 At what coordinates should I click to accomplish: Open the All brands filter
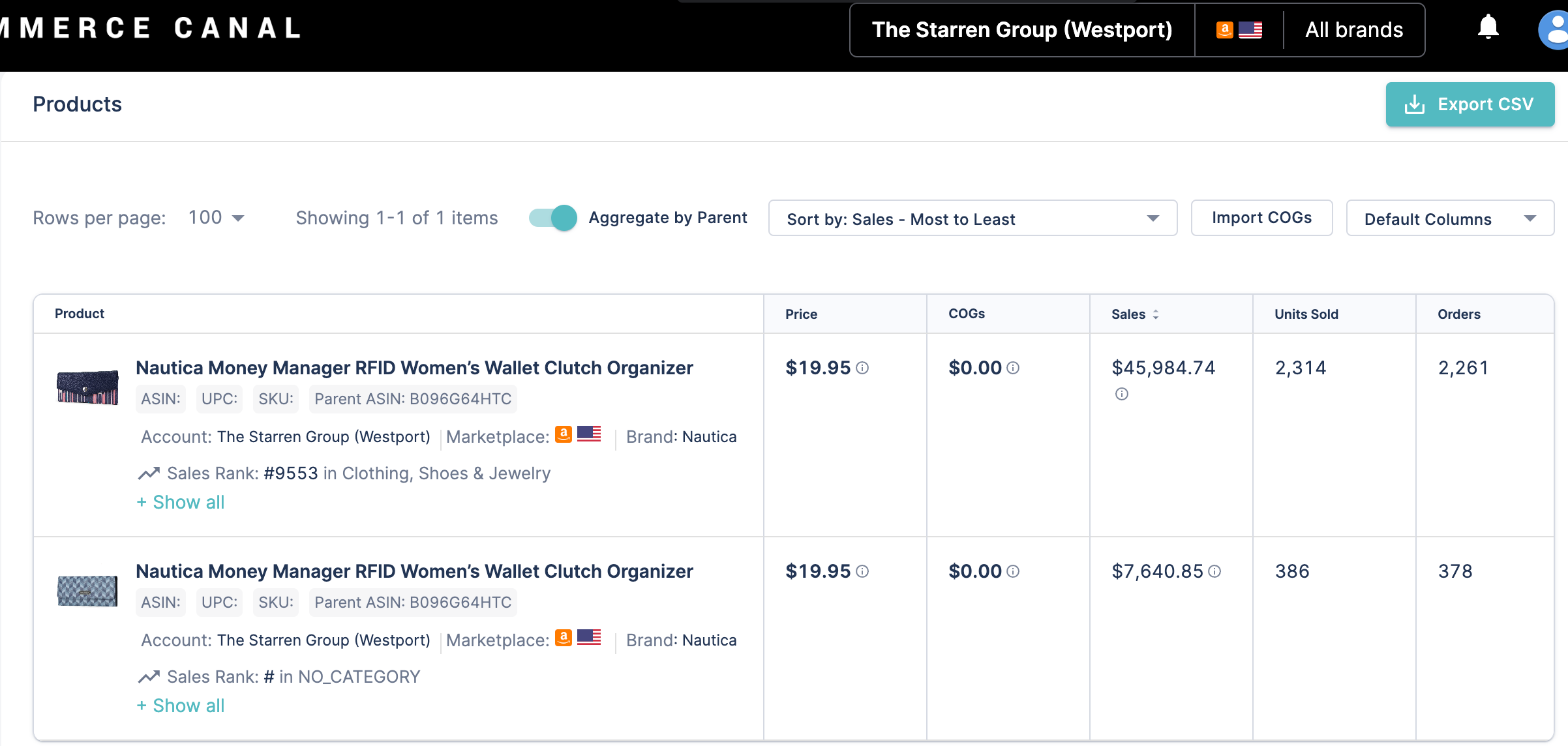coord(1353,30)
